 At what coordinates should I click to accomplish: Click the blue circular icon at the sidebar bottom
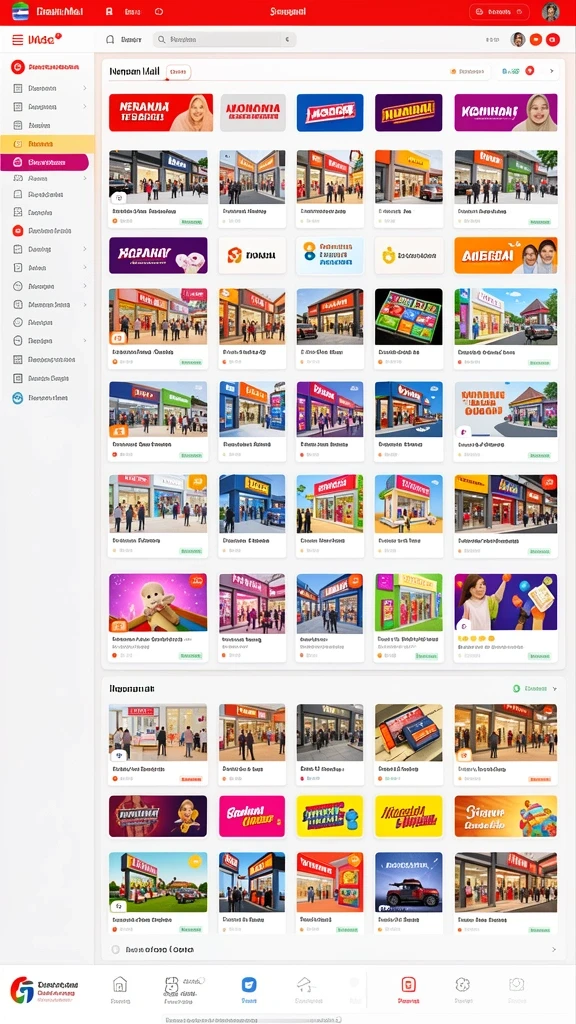point(18,398)
